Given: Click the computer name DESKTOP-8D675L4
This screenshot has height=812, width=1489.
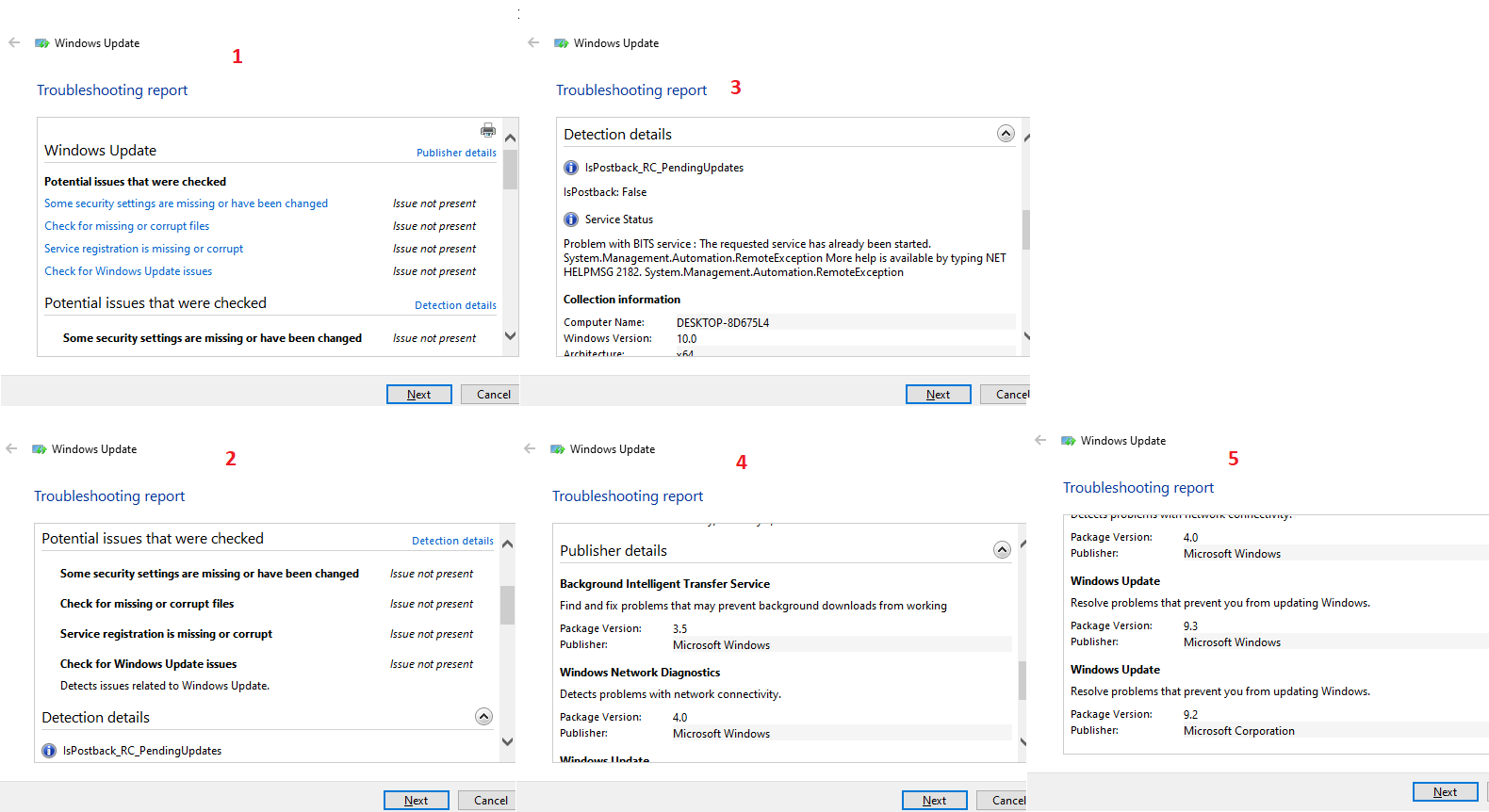Looking at the screenshot, I should (x=723, y=322).
